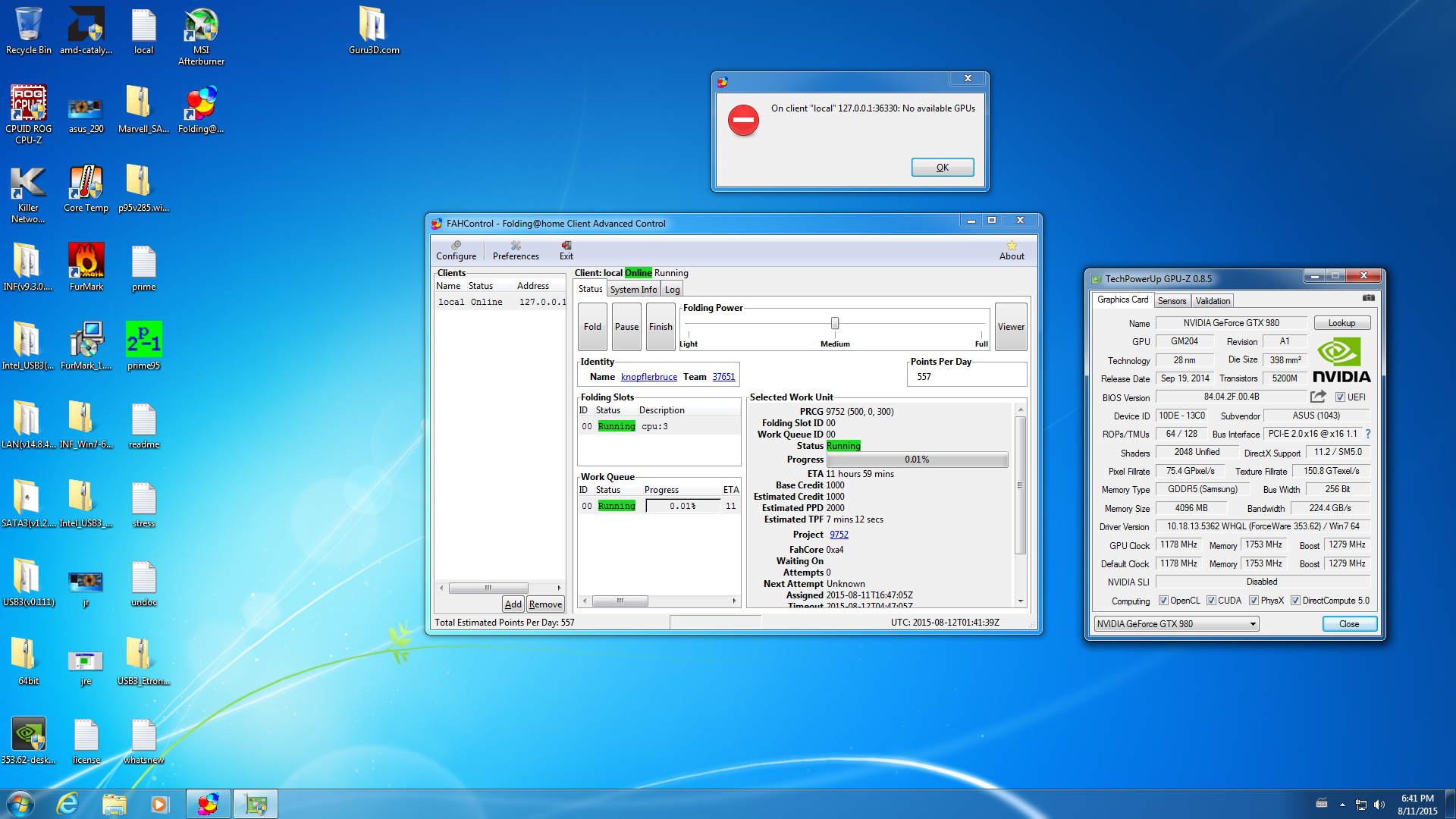Select folding slot 00 cpu:3 row
Screen dimensions: 1456x819
(659, 426)
